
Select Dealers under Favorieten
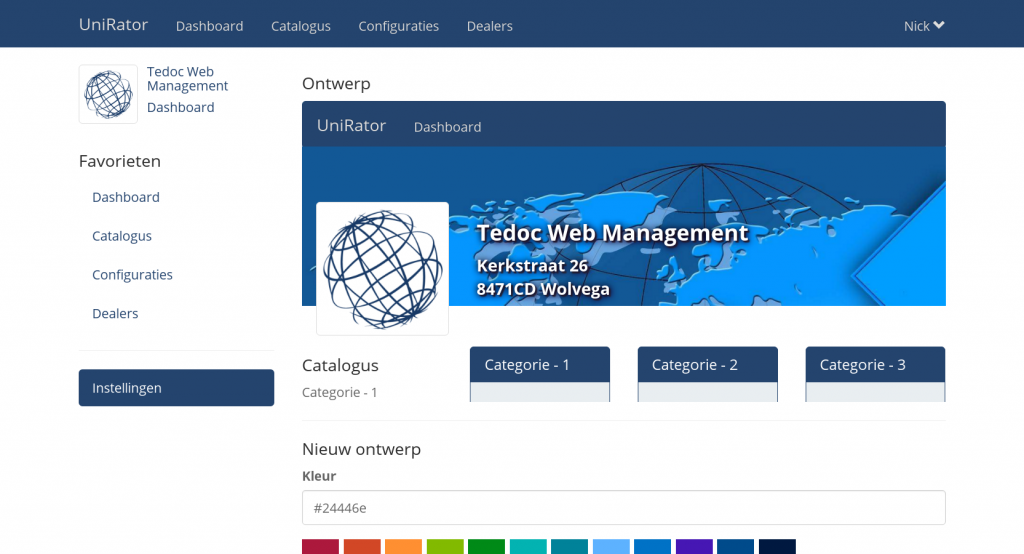pyautogui.click(x=115, y=314)
